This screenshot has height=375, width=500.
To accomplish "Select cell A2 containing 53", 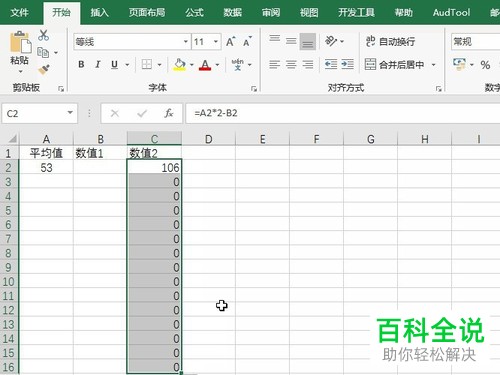I will pyautogui.click(x=46, y=167).
